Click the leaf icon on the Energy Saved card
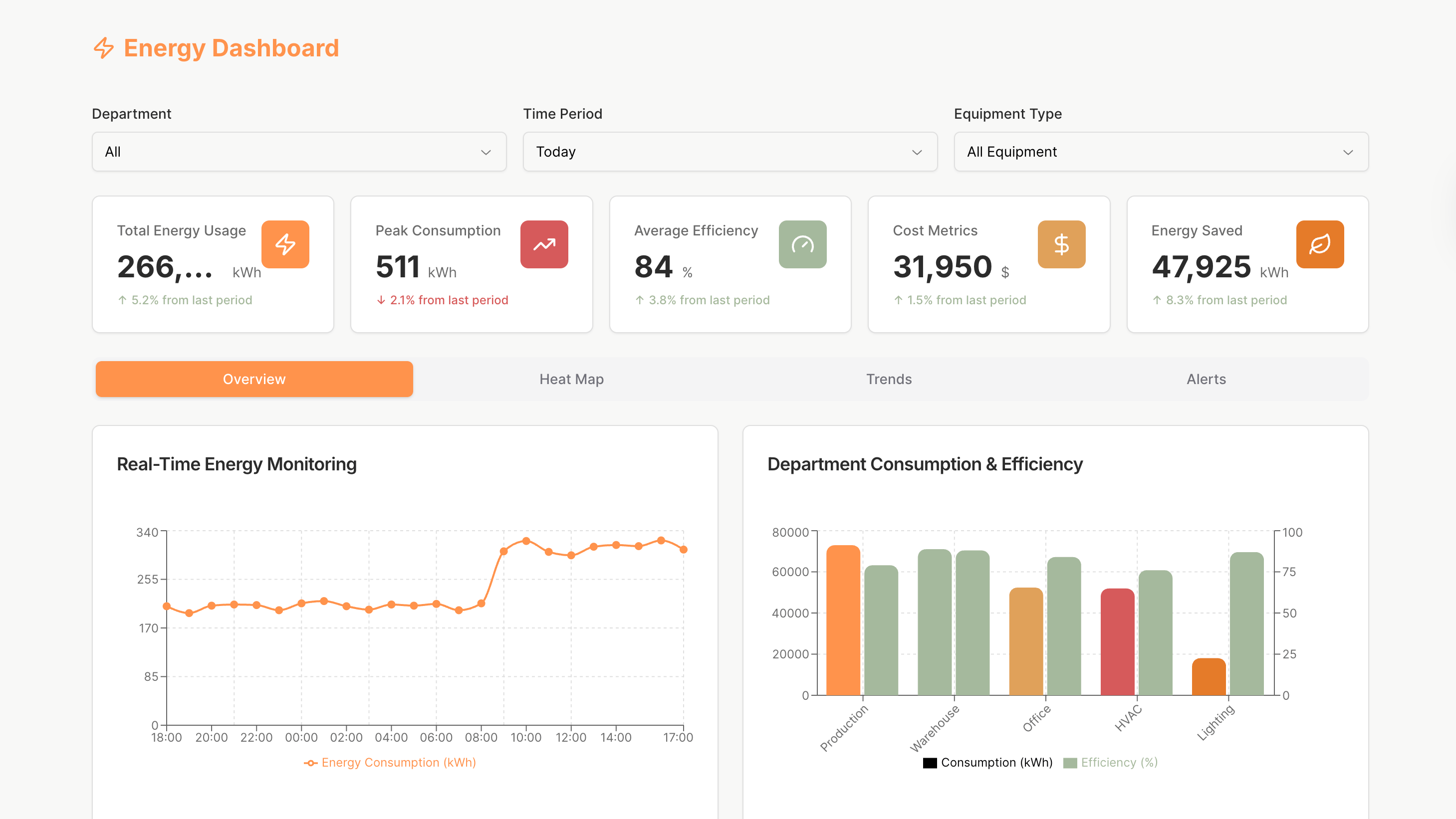The width and height of the screenshot is (1456, 819). point(1320,244)
